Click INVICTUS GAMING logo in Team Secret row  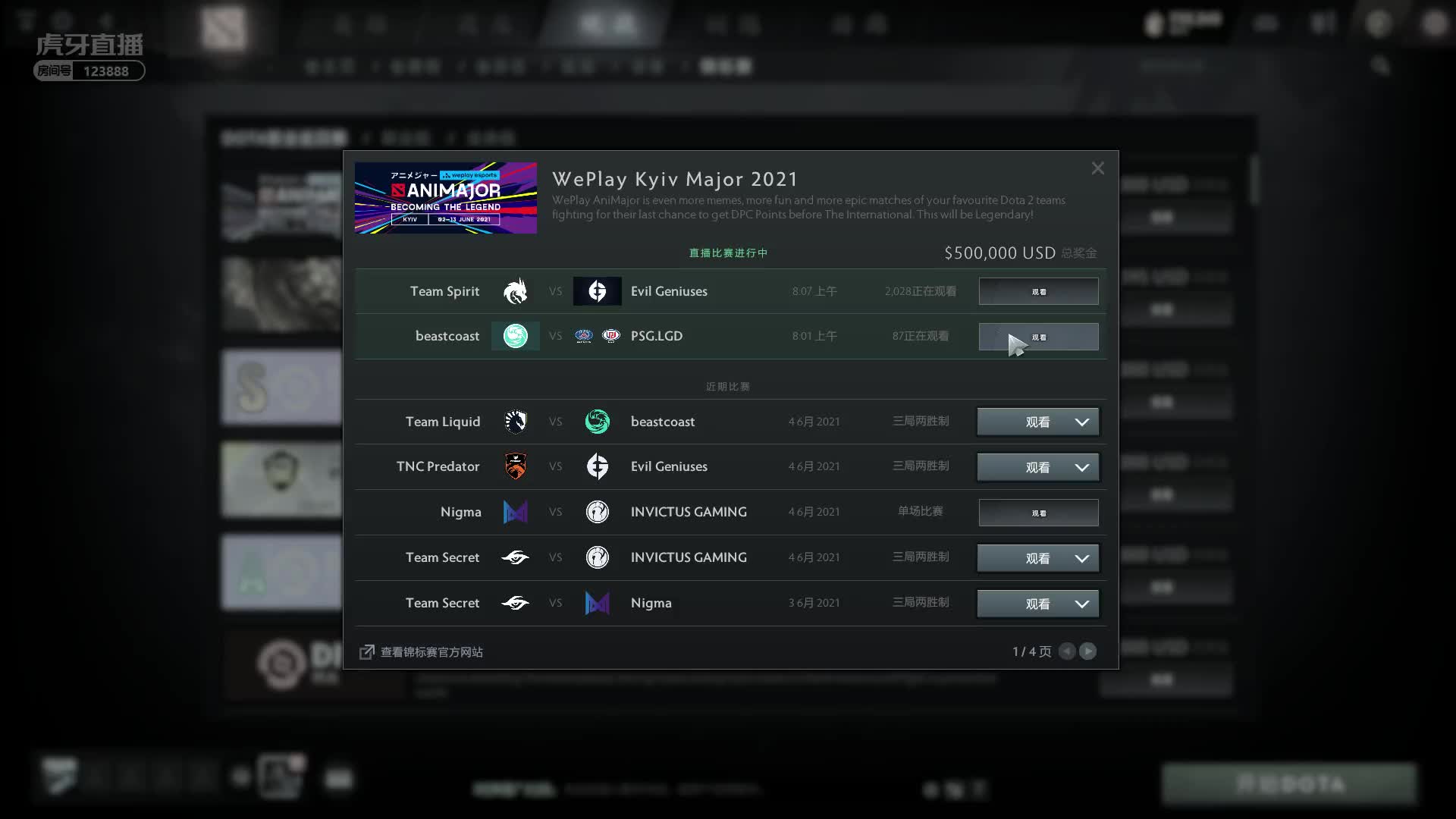598,557
